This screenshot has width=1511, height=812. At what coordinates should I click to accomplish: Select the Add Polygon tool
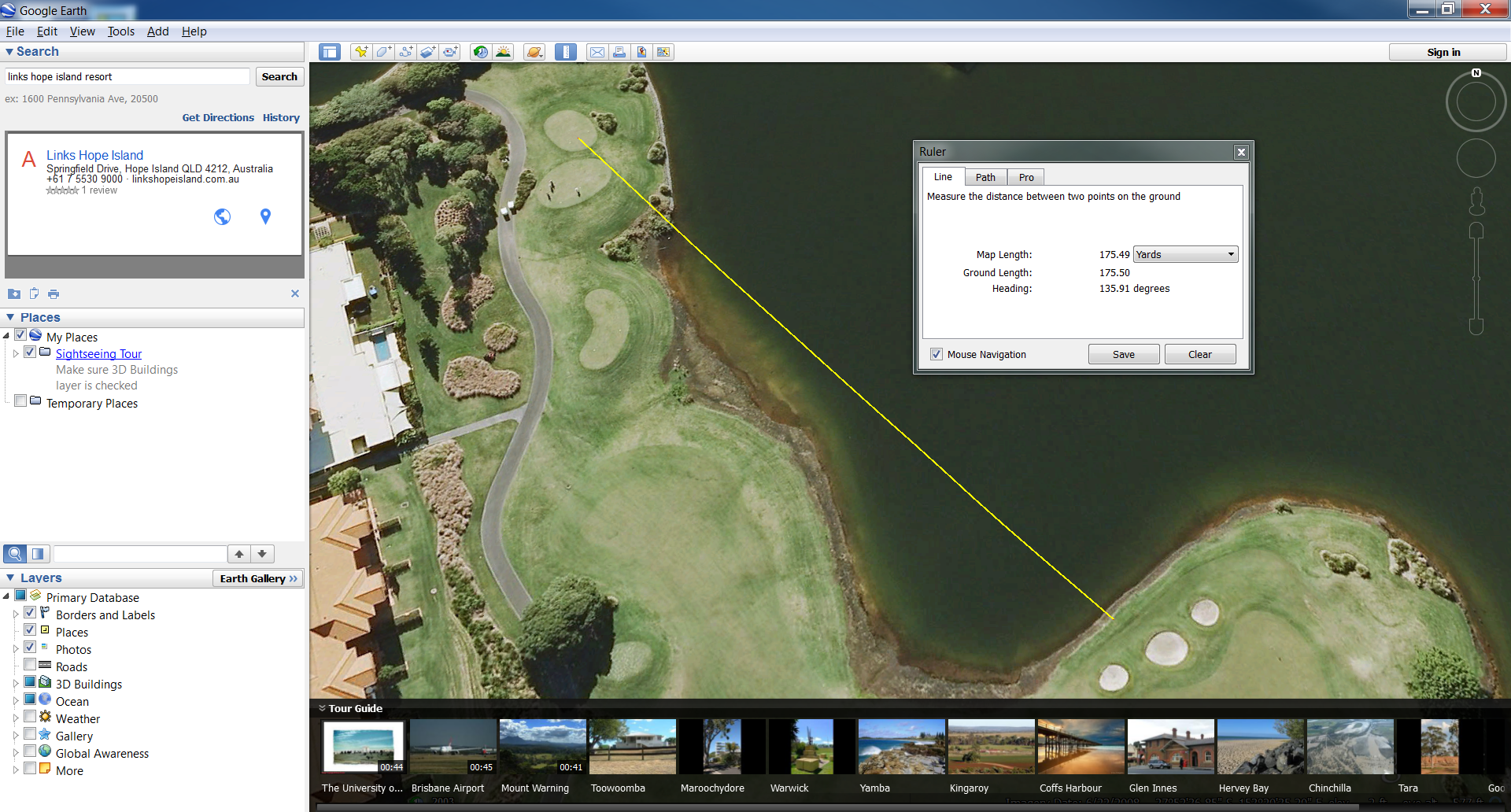(383, 52)
